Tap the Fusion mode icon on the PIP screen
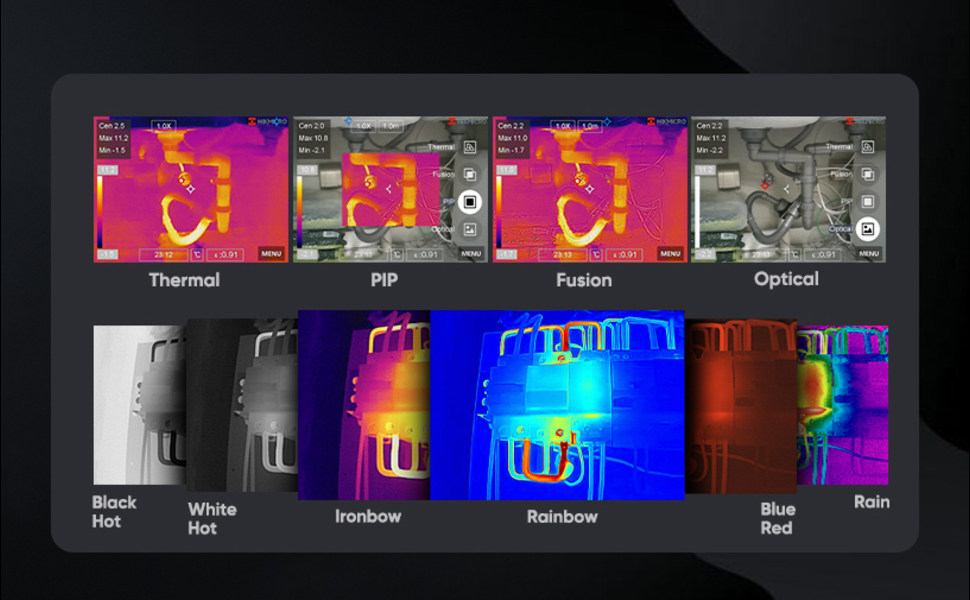970x600 pixels. (x=469, y=175)
